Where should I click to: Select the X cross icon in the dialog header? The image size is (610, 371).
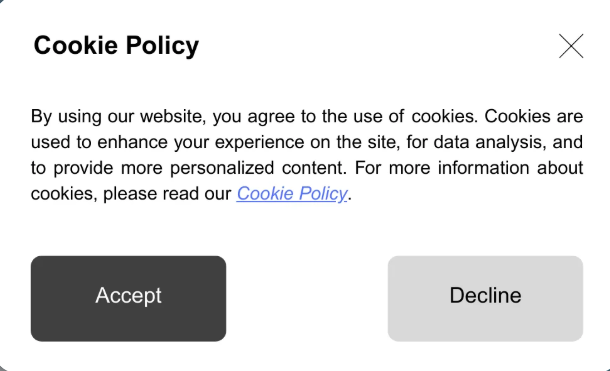click(571, 46)
